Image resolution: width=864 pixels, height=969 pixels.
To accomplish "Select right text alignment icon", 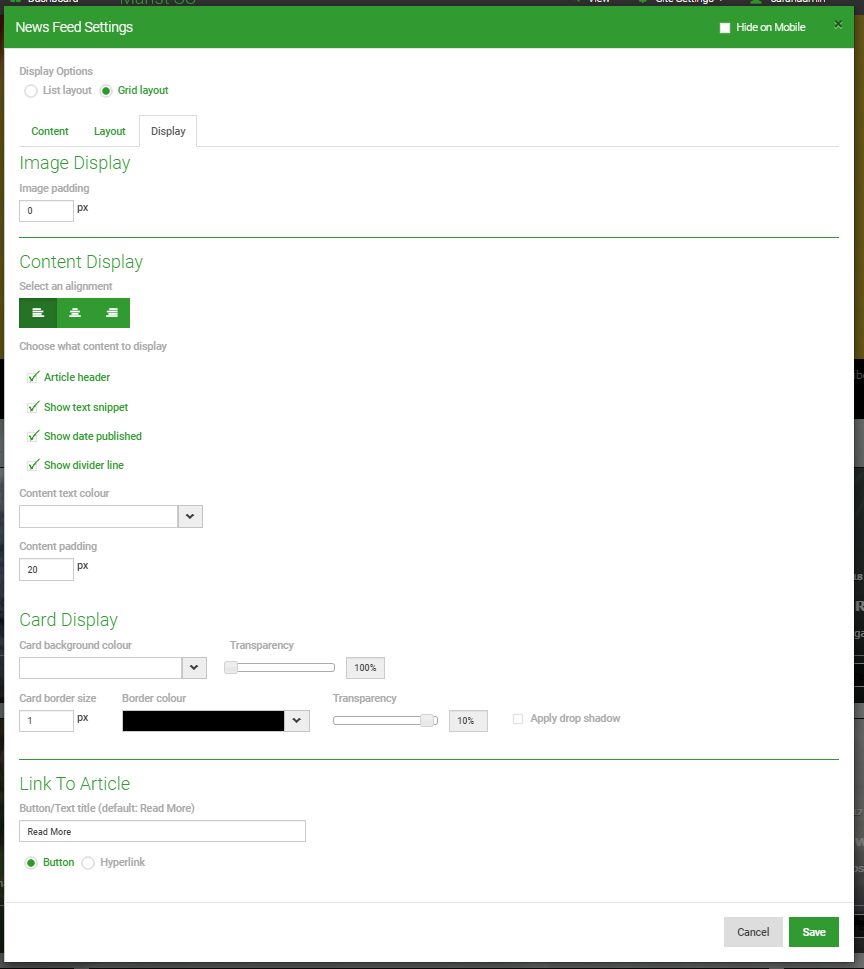I will pyautogui.click(x=112, y=313).
